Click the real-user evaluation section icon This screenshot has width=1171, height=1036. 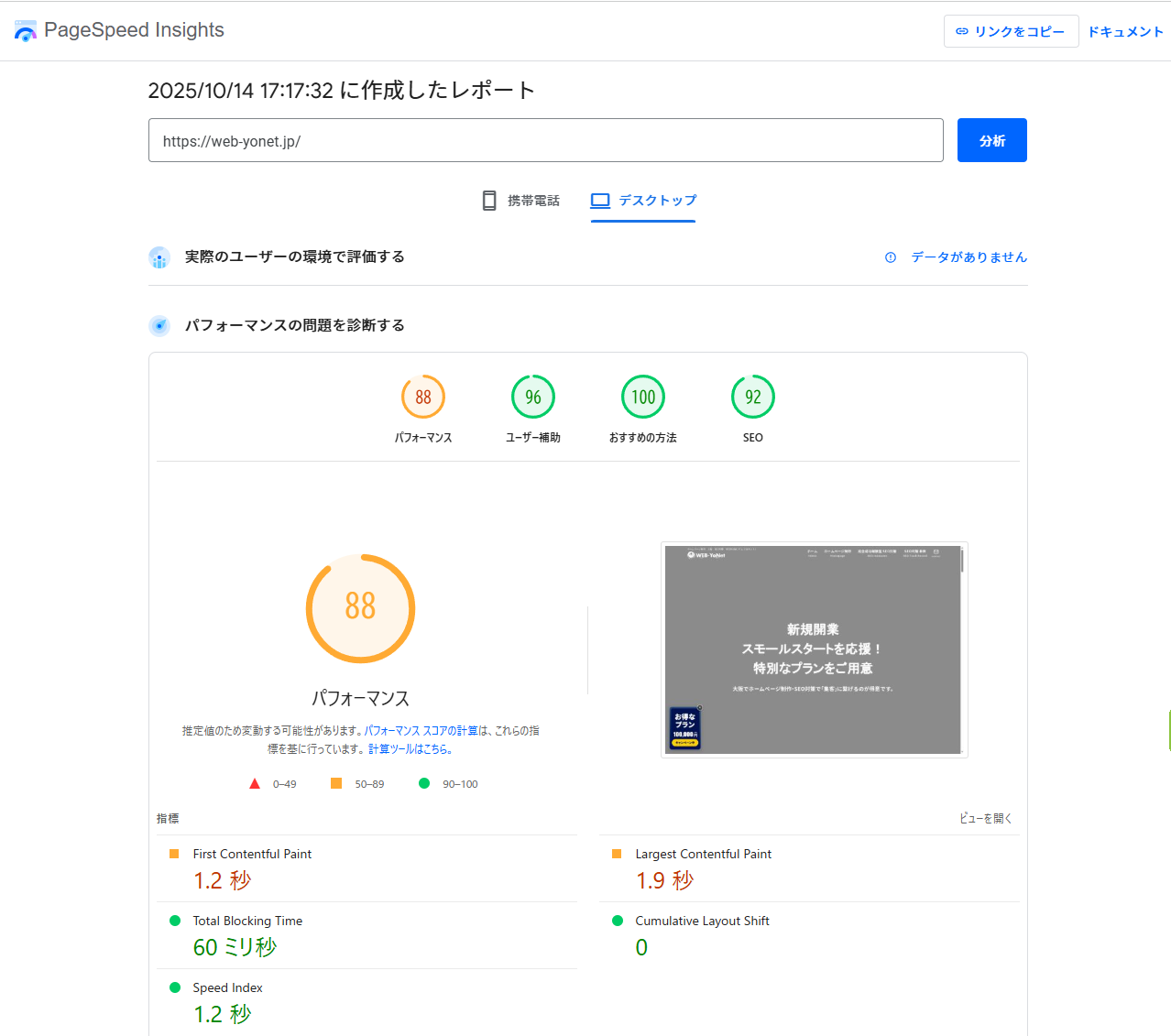point(159,257)
